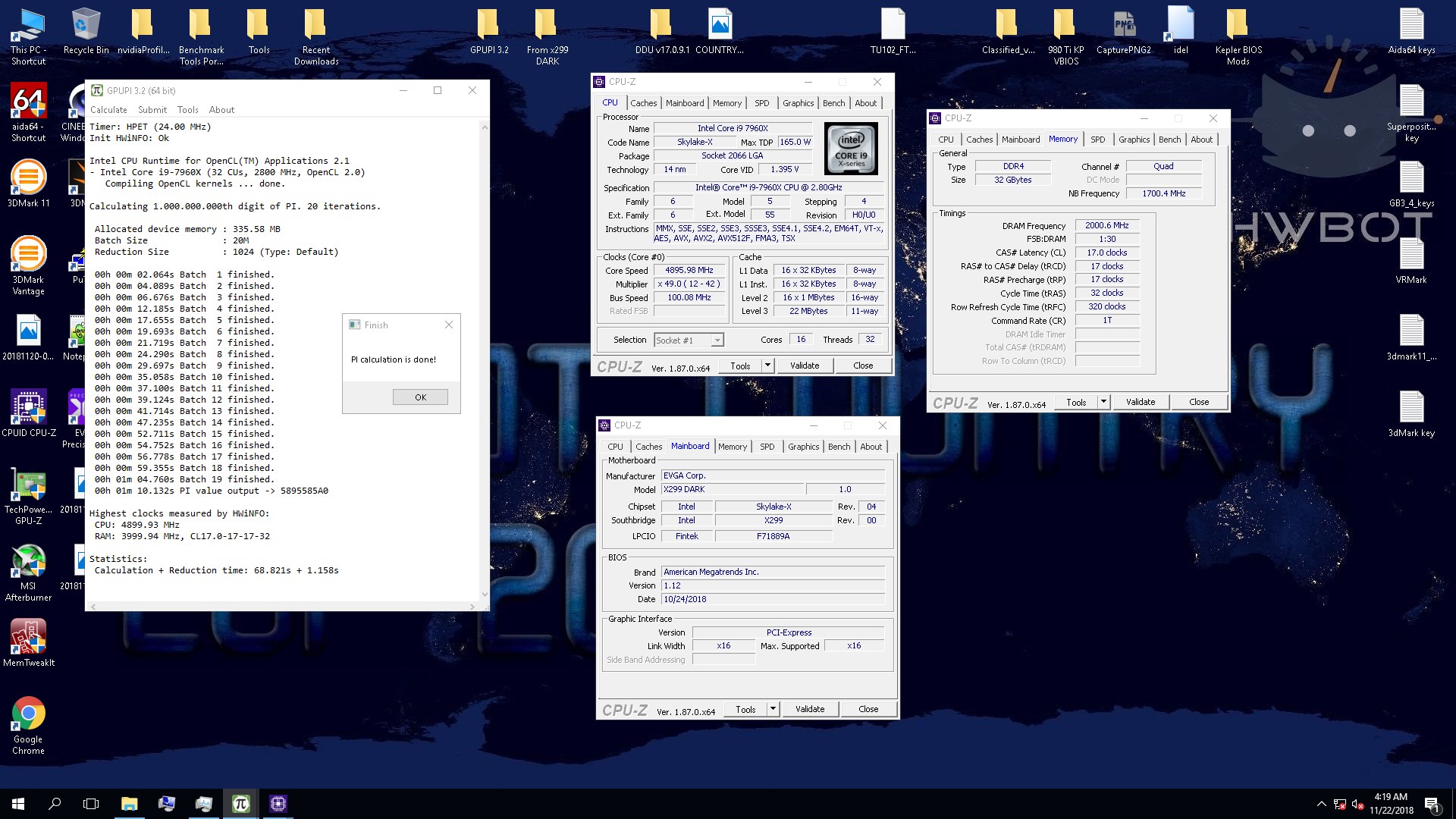This screenshot has height=819, width=1456.
Task: Switch to Caches tab in top CPU-Z window
Action: tap(643, 103)
